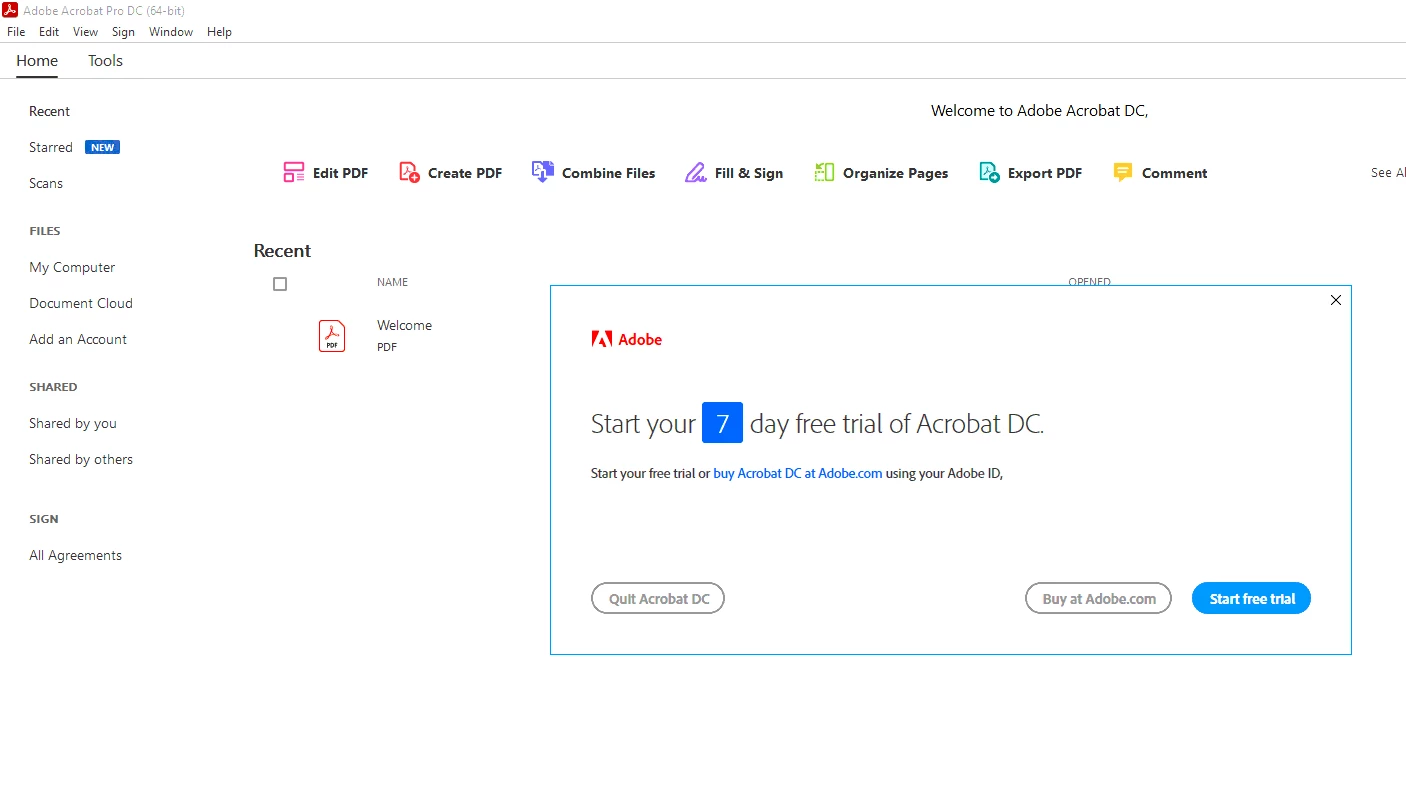The image size is (1406, 811).
Task: Click the Comment label
Action: 1175,173
